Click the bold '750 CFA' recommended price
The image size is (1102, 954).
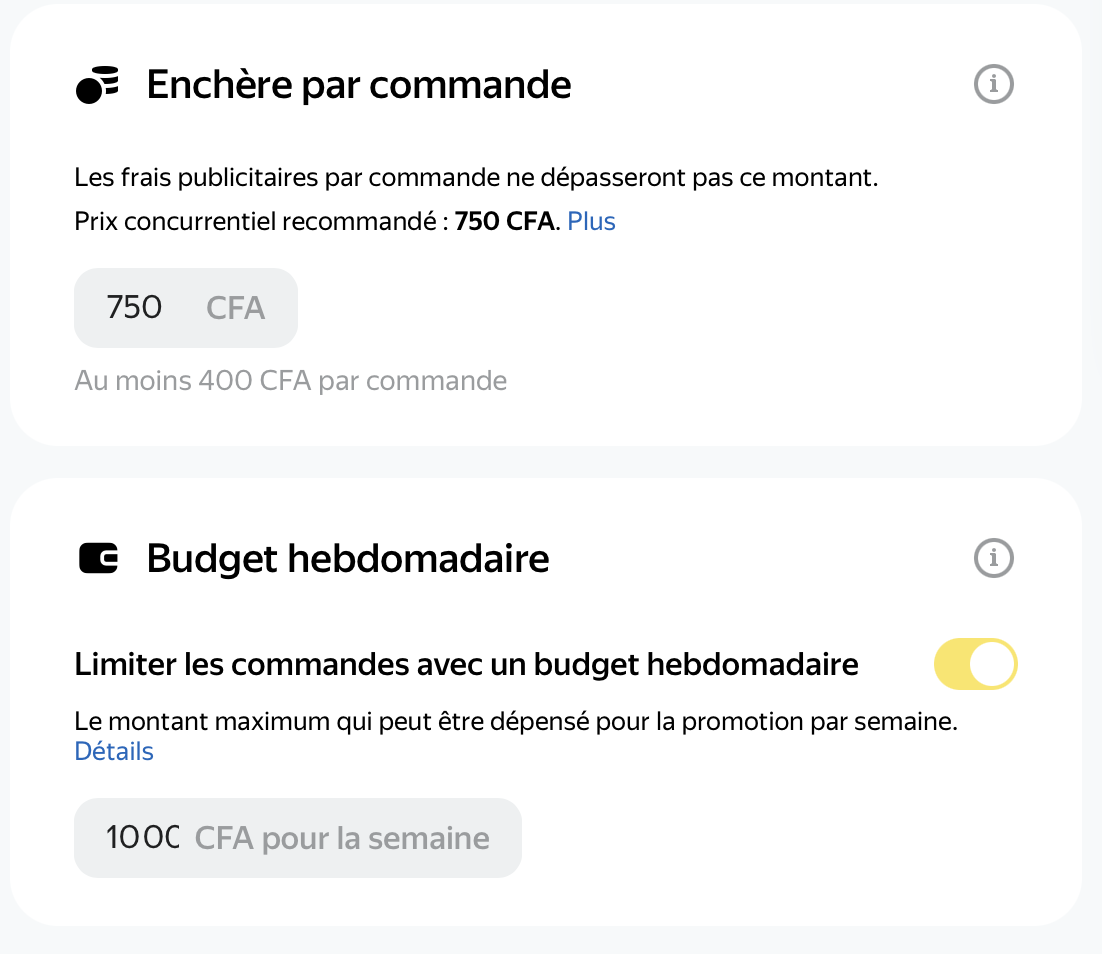tap(504, 221)
